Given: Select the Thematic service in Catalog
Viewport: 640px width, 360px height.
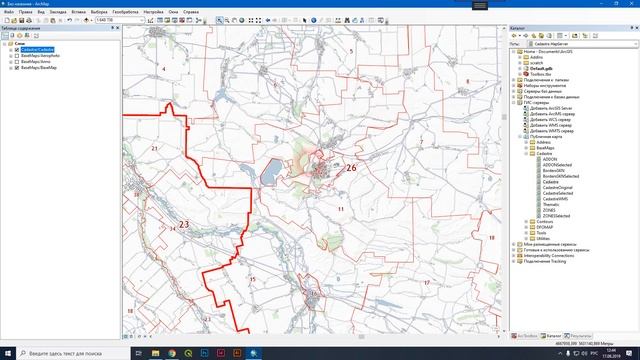Looking at the screenshot, I should coord(551,204).
